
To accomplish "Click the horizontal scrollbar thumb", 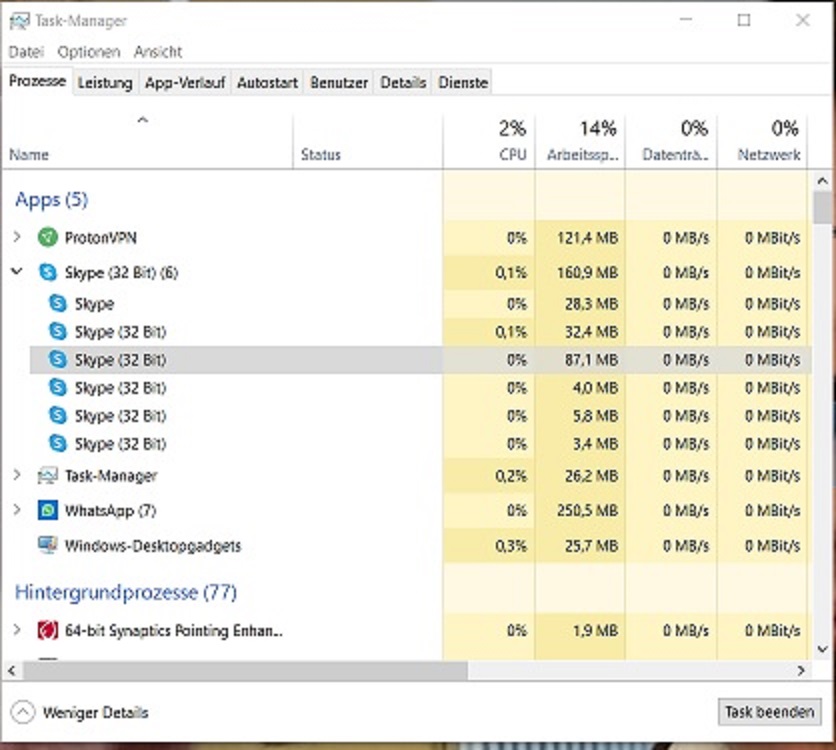I will pos(245,671).
